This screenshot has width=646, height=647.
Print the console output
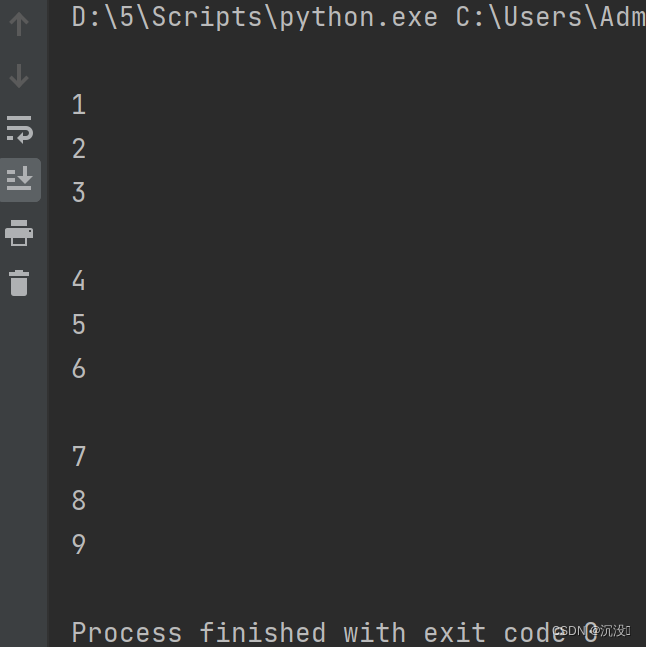19,233
